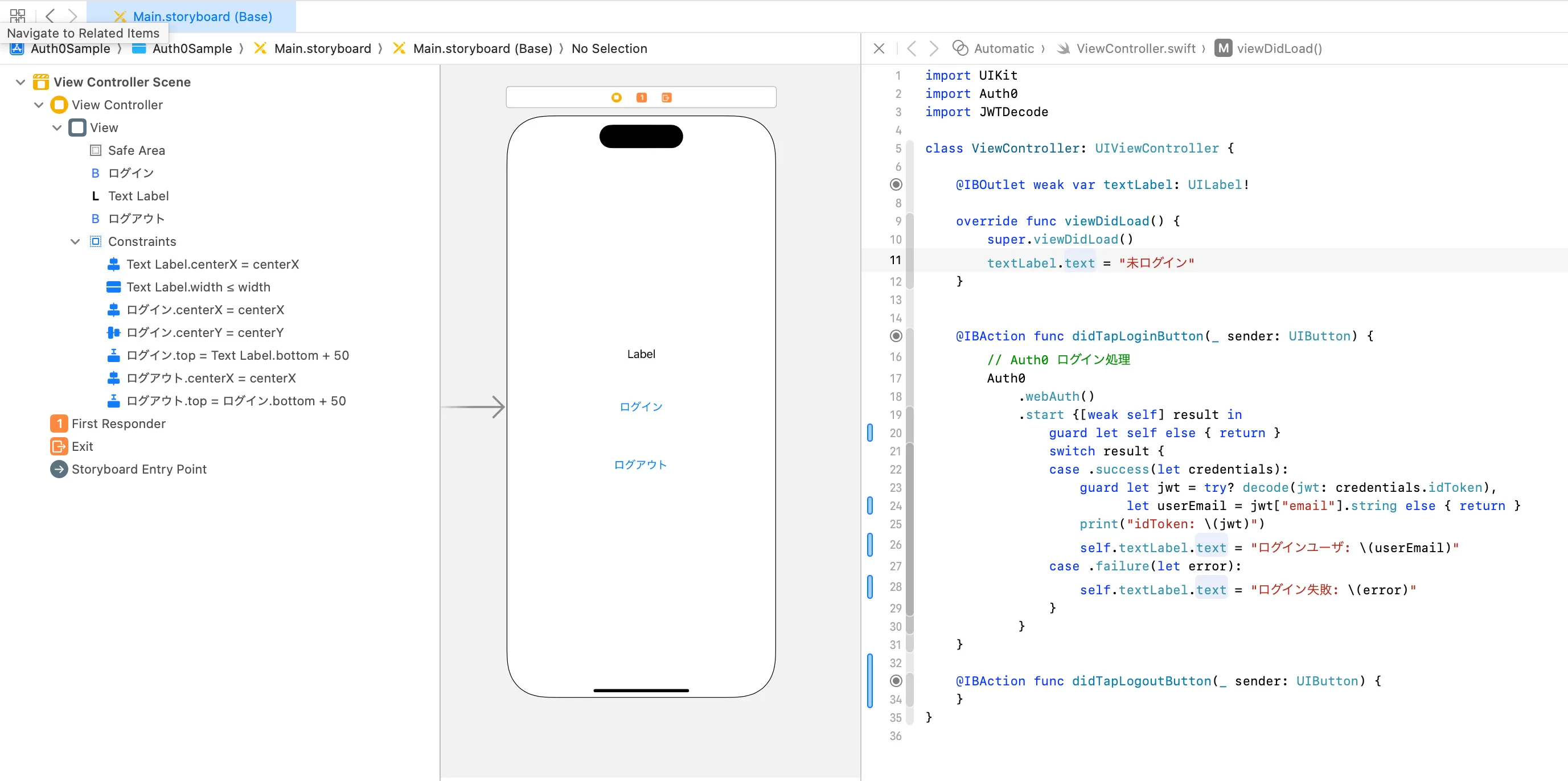Click the textLabel IBOutlet connection circle
Screen dimensions: 1568x781
point(896,184)
